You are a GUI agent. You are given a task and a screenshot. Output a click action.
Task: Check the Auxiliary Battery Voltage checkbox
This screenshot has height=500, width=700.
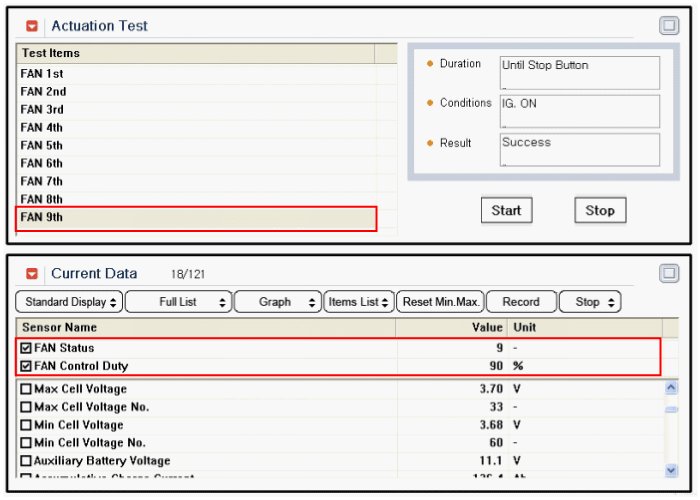tap(26, 461)
